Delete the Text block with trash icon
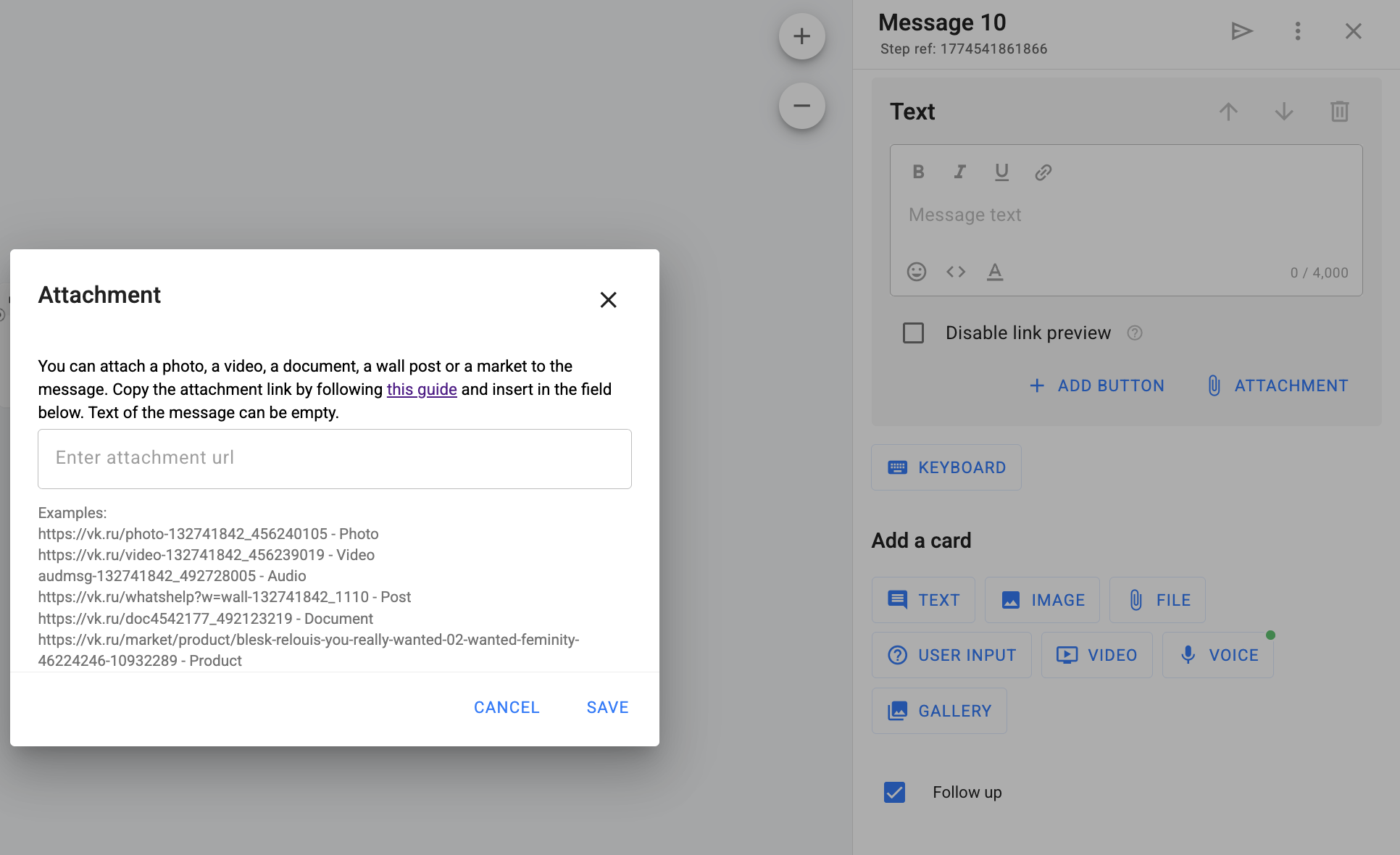This screenshot has height=855, width=1400. tap(1339, 112)
